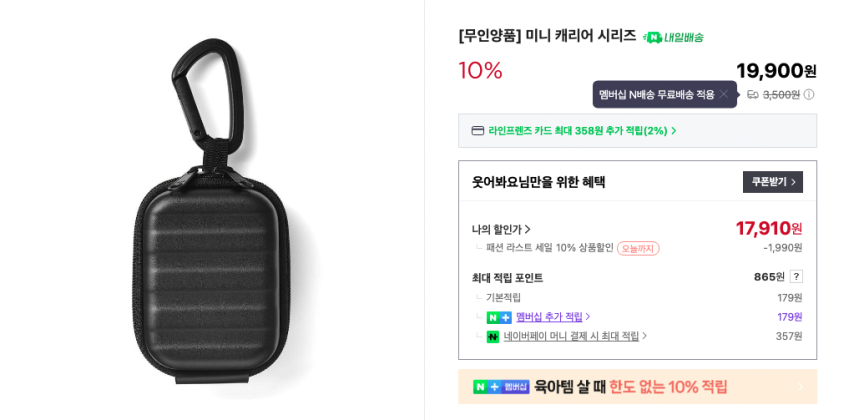The image size is (849, 420).
Task: Click the Naver Pay money icon
Action: click(x=493, y=337)
